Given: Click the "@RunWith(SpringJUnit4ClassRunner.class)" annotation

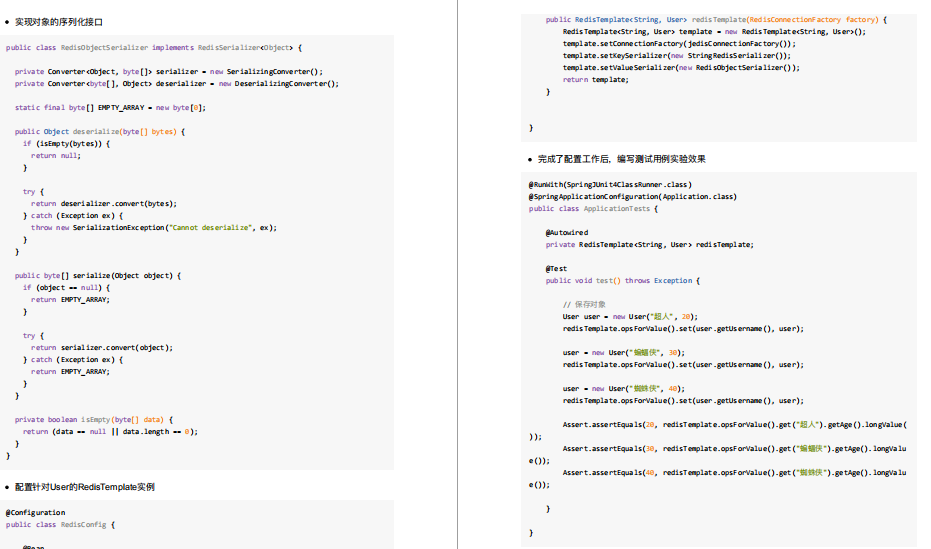Looking at the screenshot, I should click(610, 185).
